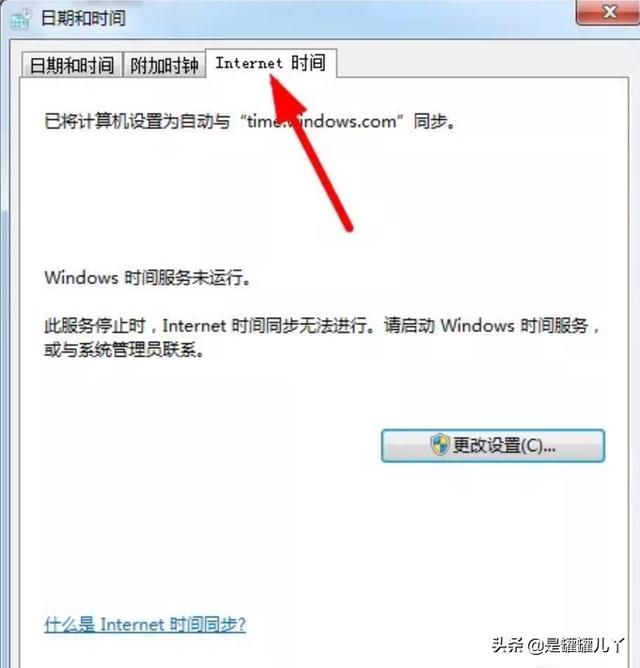Viewport: 640px width, 668px height.
Task: Click the time.windows.com server name text
Action: [322, 122]
